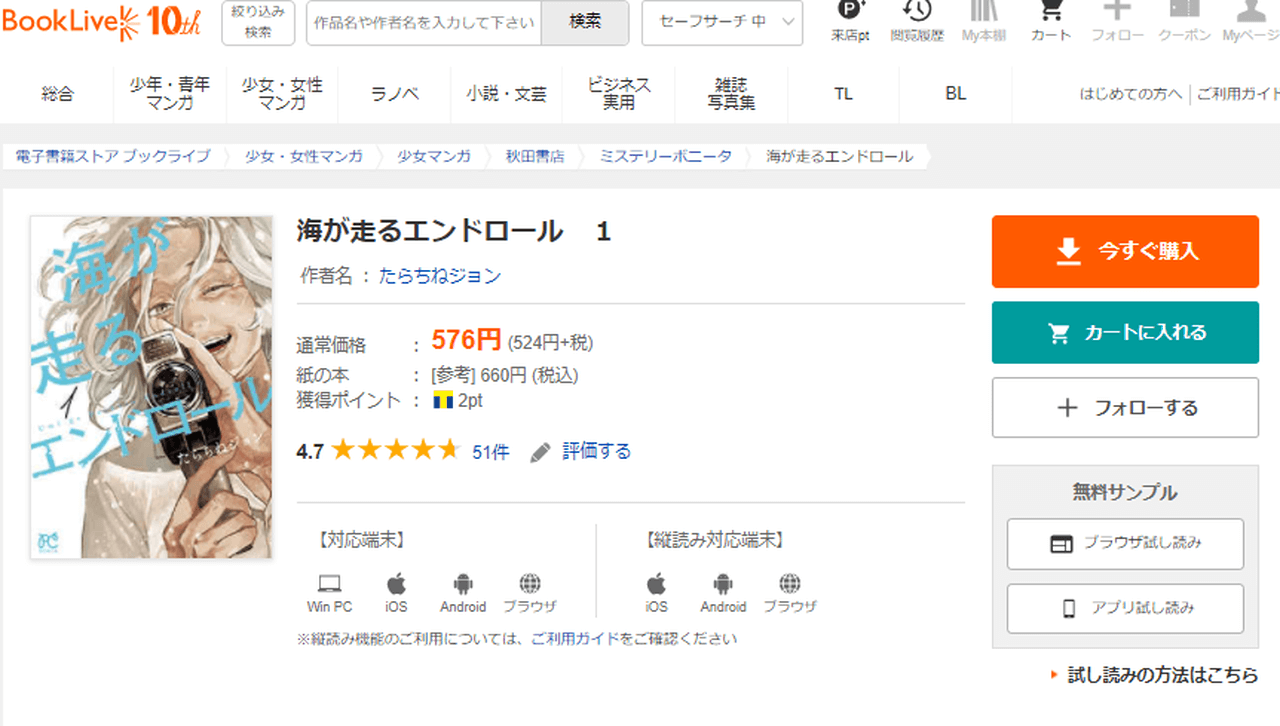Open the 小説・文芸 category tab
Image resolution: width=1280 pixels, height=726 pixels.
[506, 94]
